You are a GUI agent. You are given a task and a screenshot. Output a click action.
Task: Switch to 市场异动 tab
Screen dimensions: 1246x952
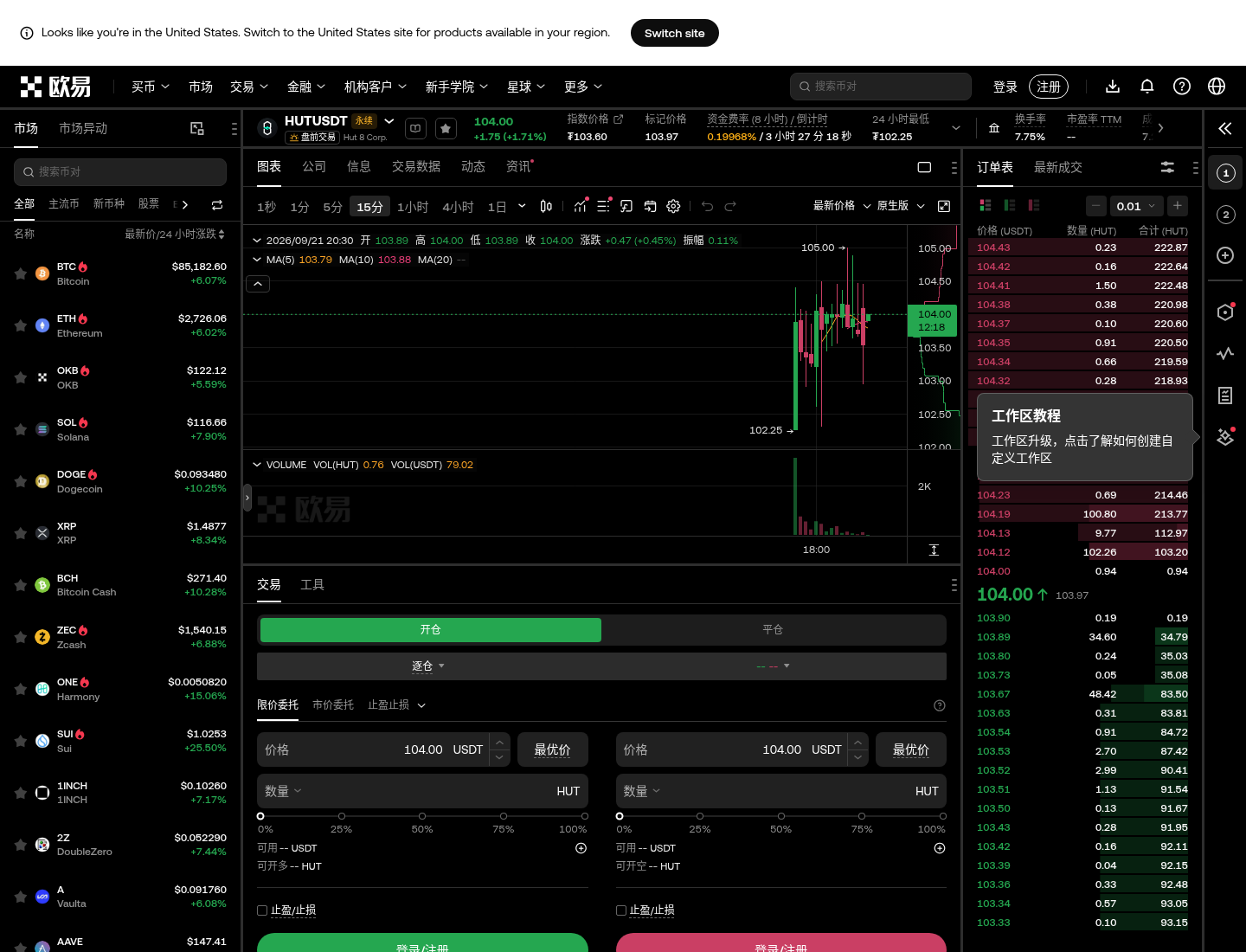click(83, 129)
